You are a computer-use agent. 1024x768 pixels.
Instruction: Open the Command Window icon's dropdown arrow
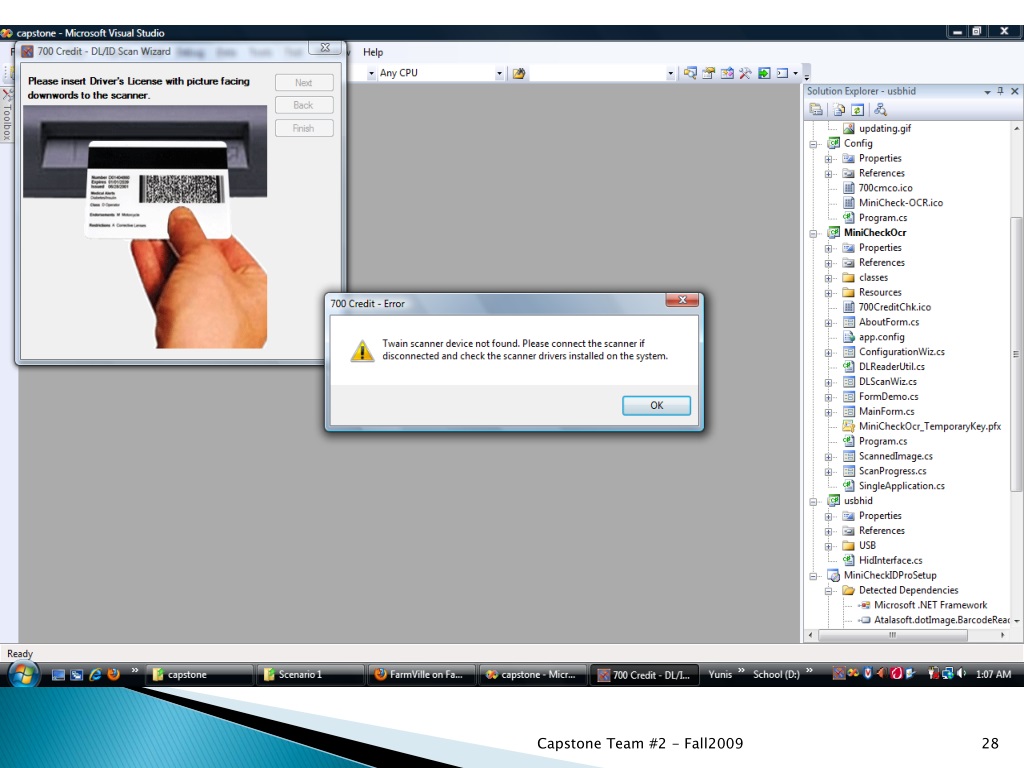tap(795, 74)
